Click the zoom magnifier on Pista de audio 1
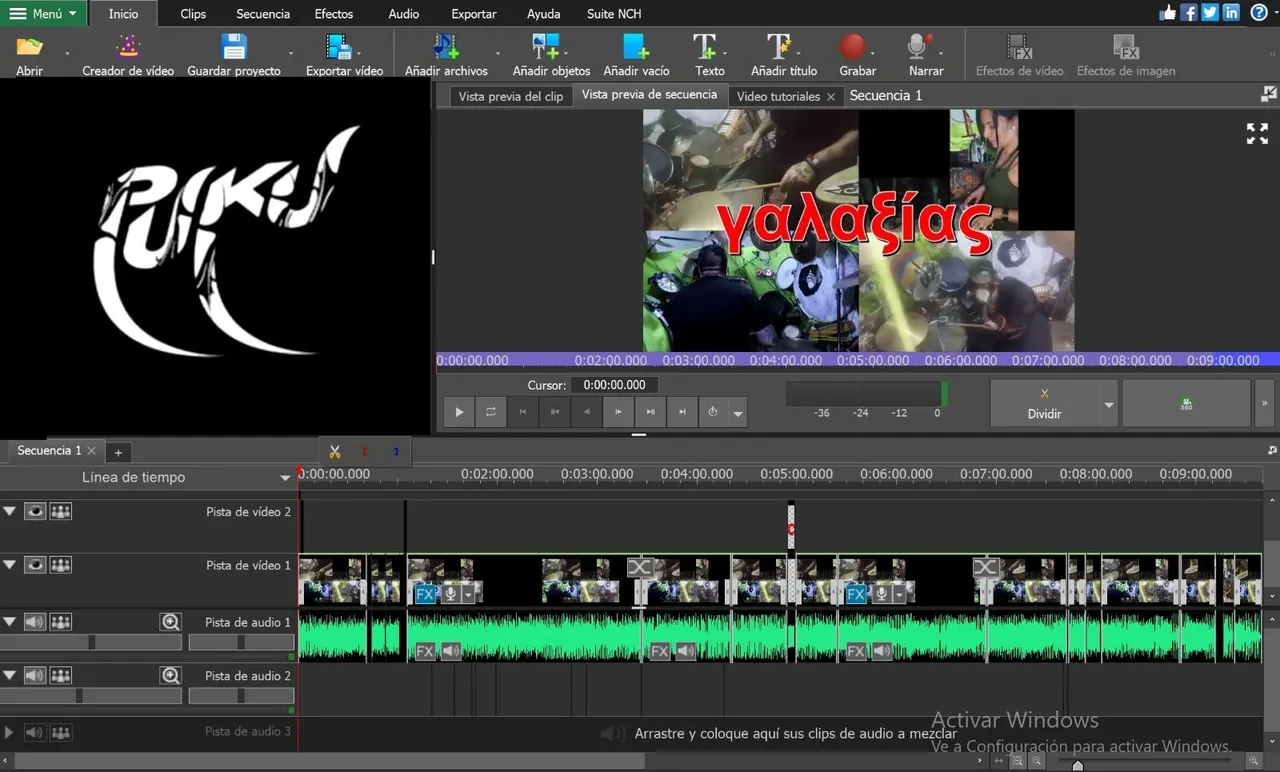 pyautogui.click(x=171, y=622)
